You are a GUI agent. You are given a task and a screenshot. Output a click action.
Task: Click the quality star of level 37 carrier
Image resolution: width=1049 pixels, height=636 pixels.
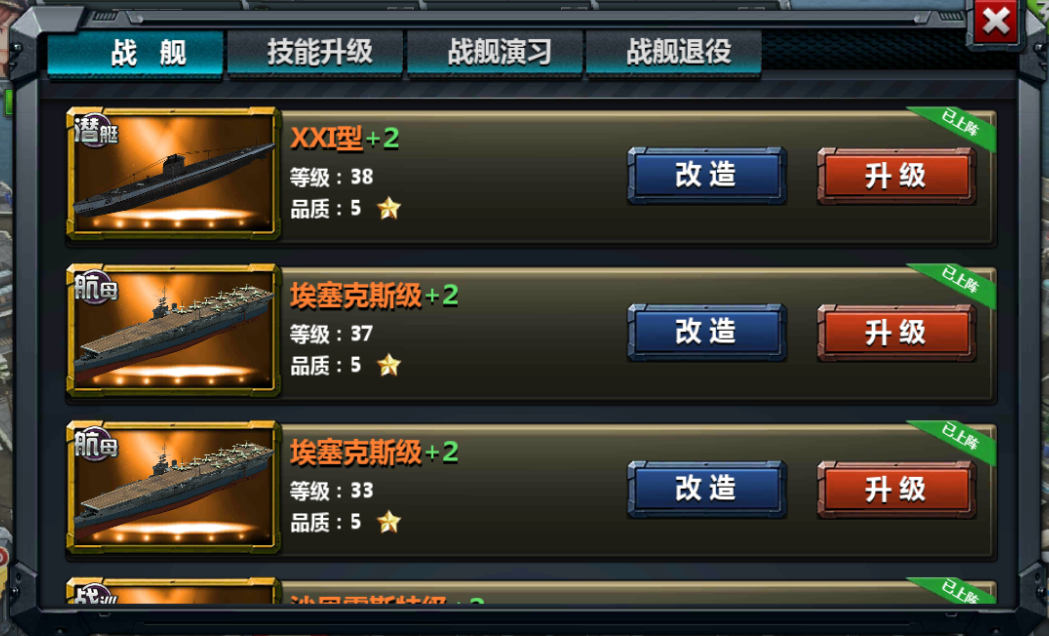coord(389,365)
